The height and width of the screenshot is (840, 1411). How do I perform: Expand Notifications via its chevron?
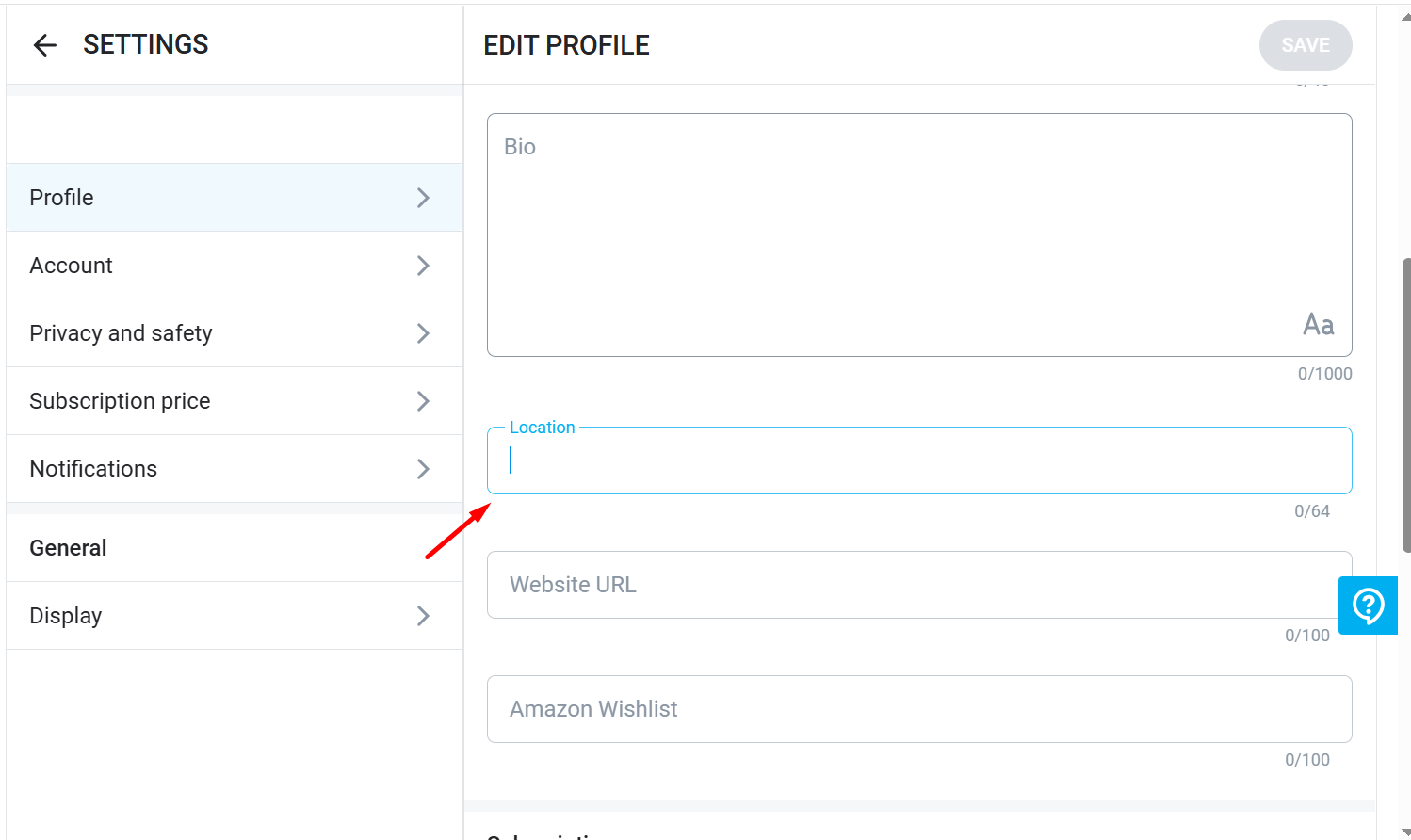[423, 469]
